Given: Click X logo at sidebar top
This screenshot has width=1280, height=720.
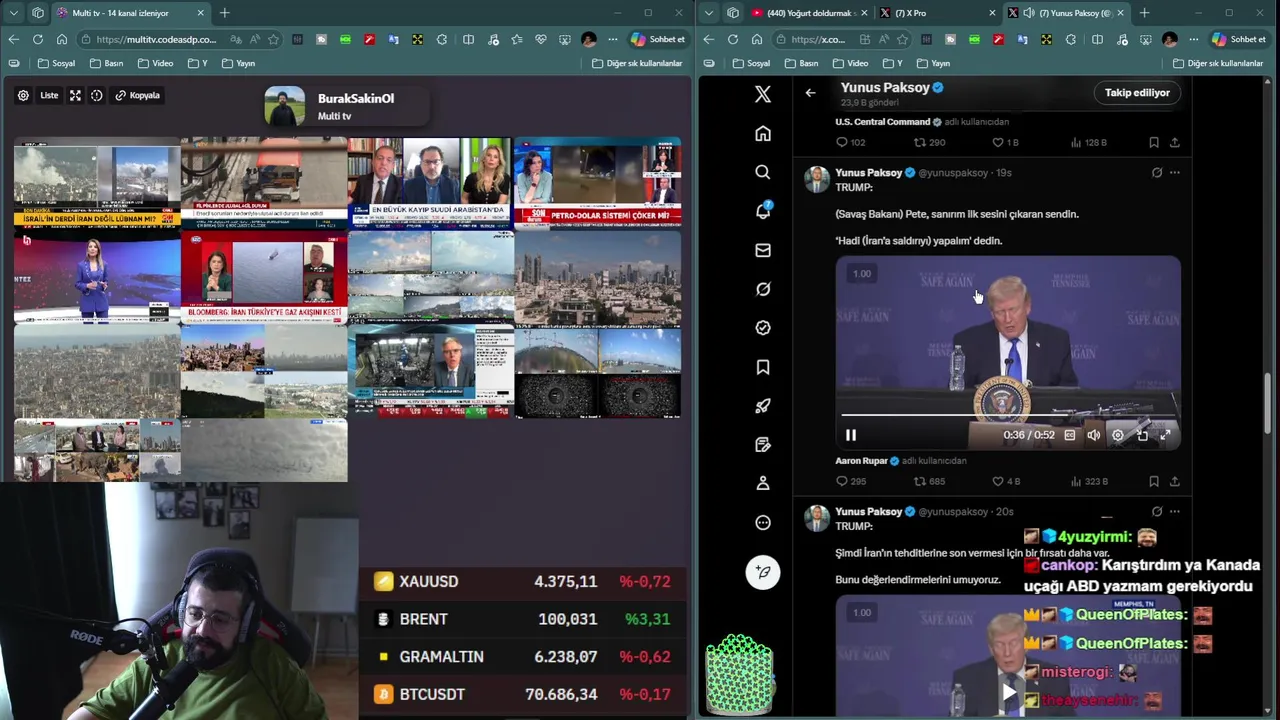Looking at the screenshot, I should pos(763,94).
